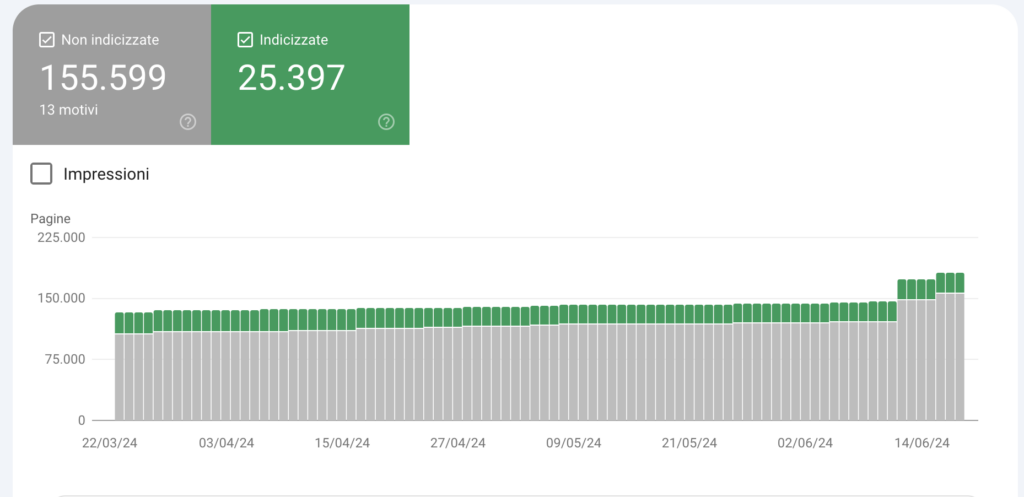This screenshot has width=1024, height=497.
Task: Click the first bar in the chart
Action: pos(120,366)
